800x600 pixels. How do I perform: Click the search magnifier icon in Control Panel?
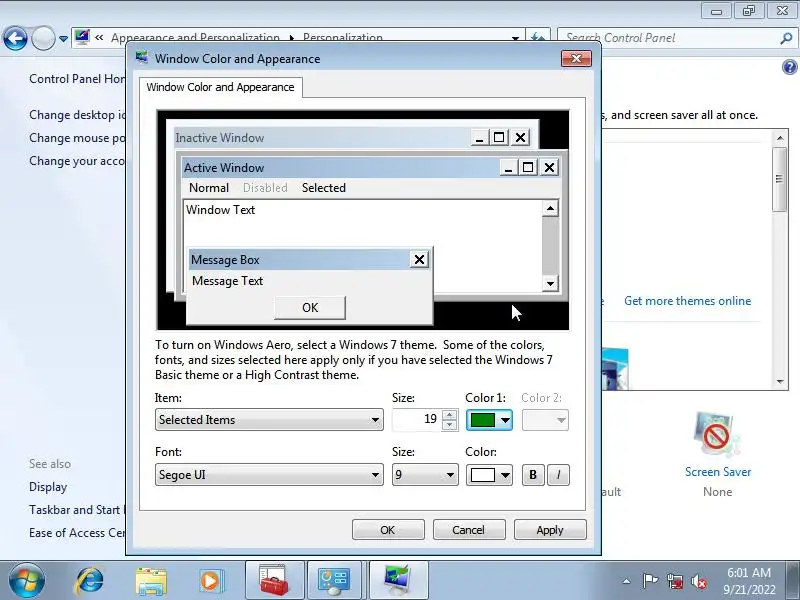coord(786,38)
